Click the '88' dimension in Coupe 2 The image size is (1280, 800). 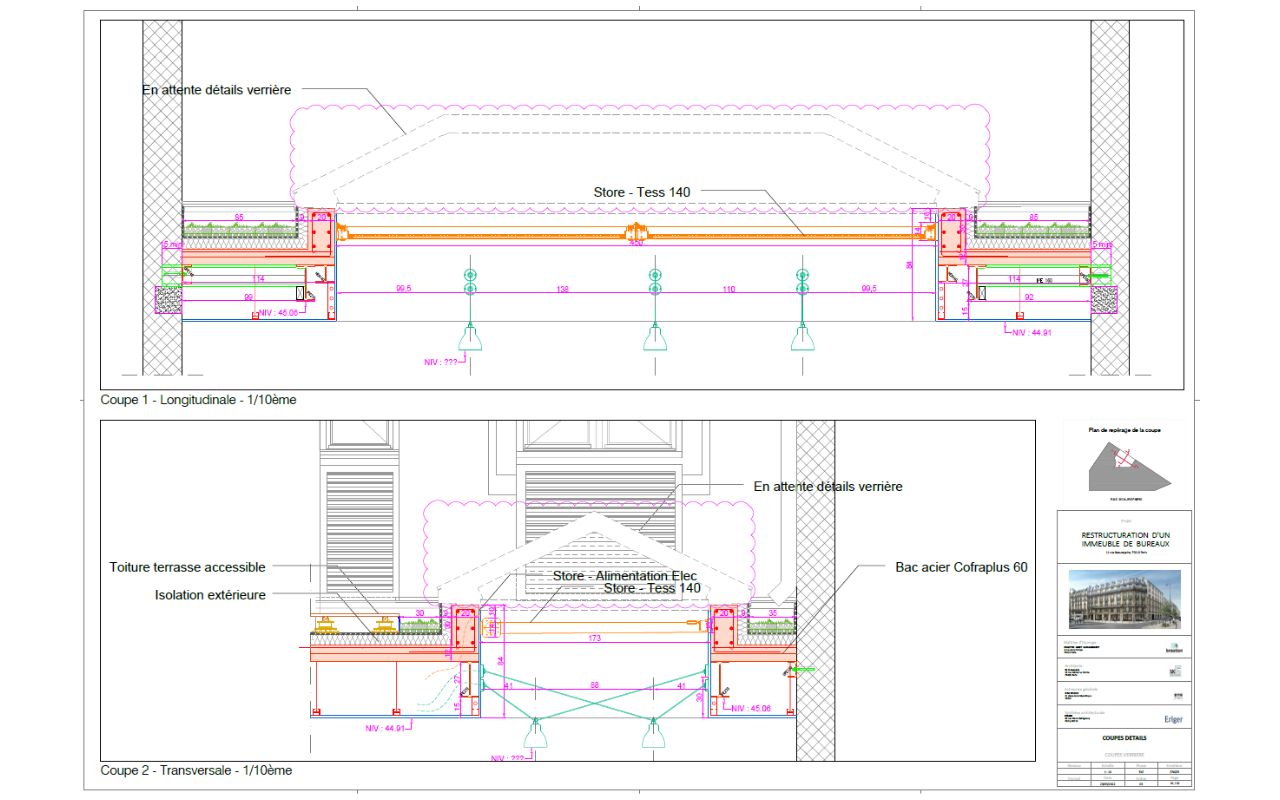click(595, 685)
